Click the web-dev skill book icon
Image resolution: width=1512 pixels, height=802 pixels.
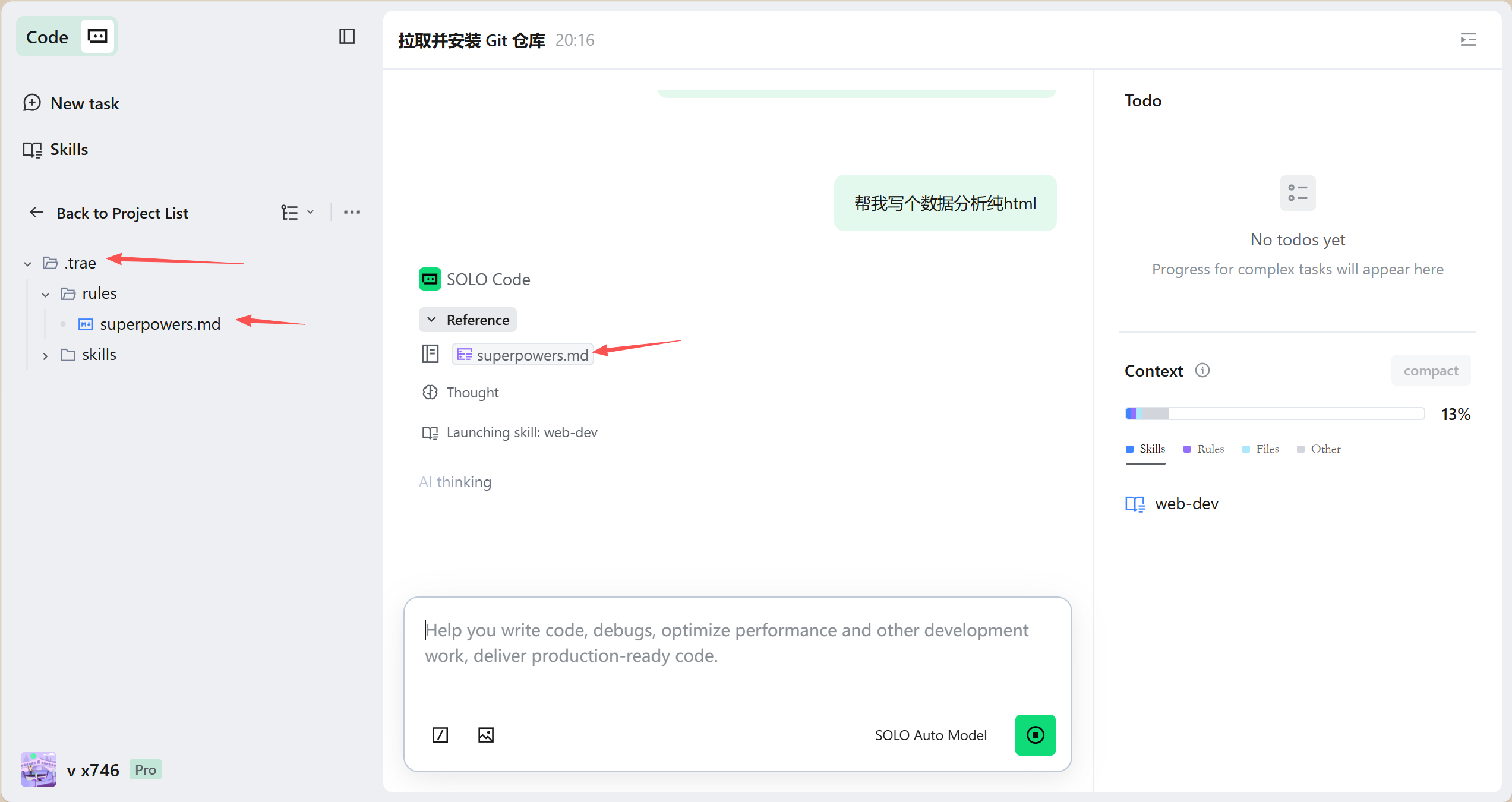coord(1135,504)
